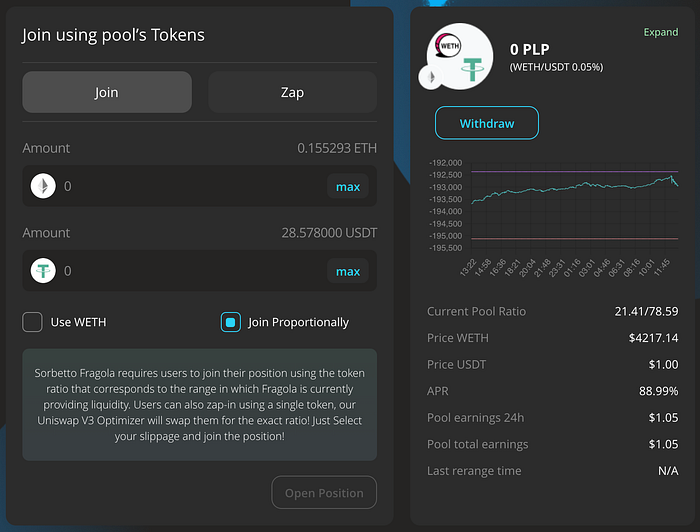Click the Ethereum icon in first amount field
700x532 pixels.
click(43, 186)
